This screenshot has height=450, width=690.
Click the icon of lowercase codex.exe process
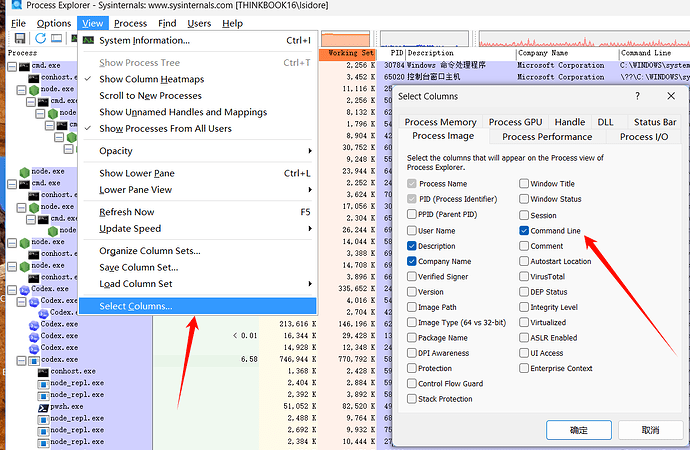(34, 360)
